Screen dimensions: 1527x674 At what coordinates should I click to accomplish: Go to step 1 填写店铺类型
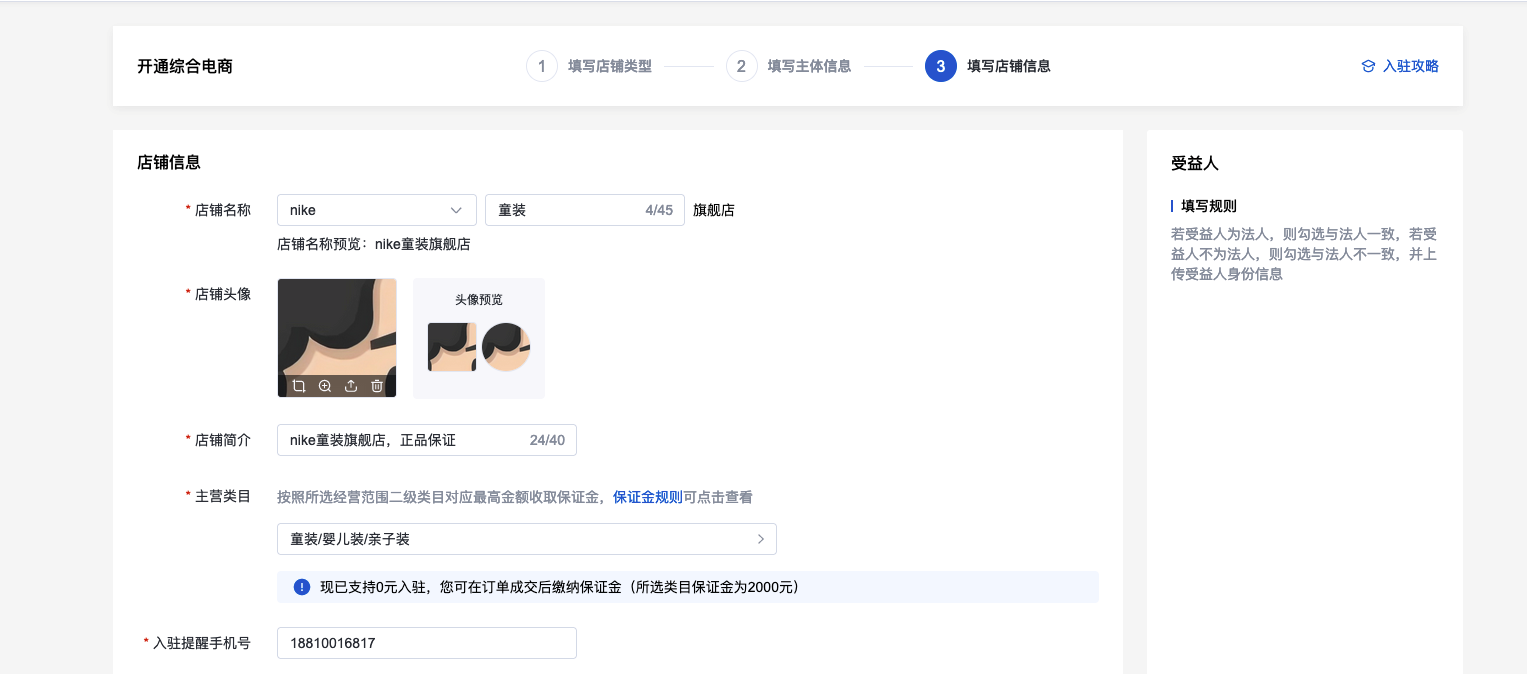click(x=589, y=67)
